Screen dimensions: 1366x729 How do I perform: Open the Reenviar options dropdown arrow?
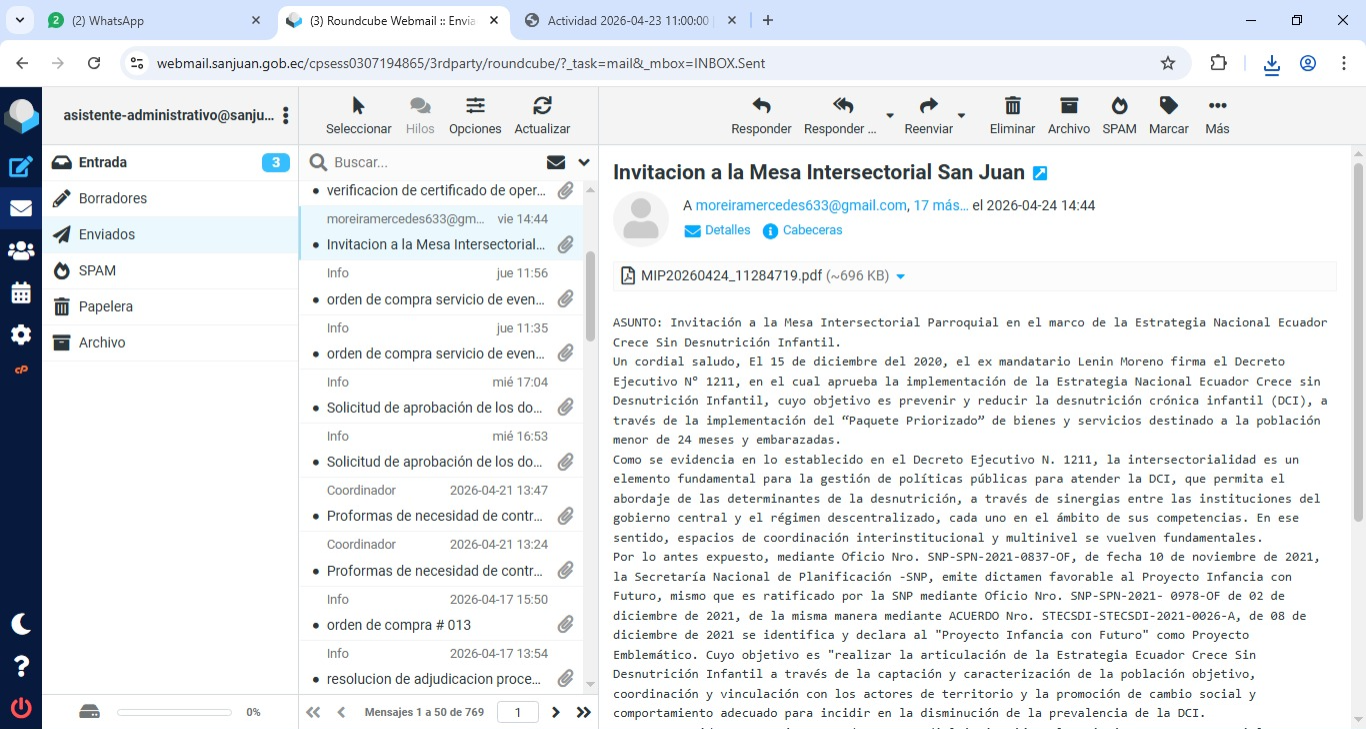961,116
